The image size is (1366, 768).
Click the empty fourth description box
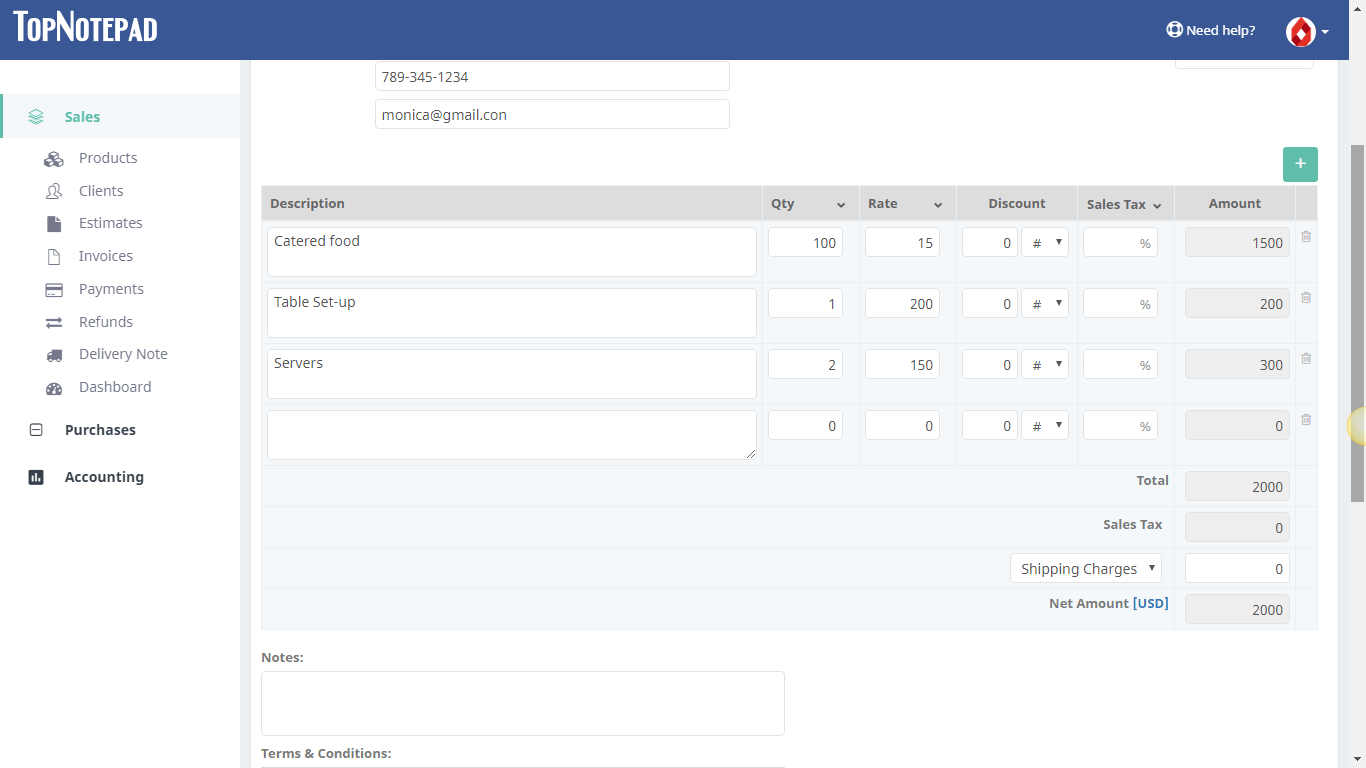(x=512, y=435)
